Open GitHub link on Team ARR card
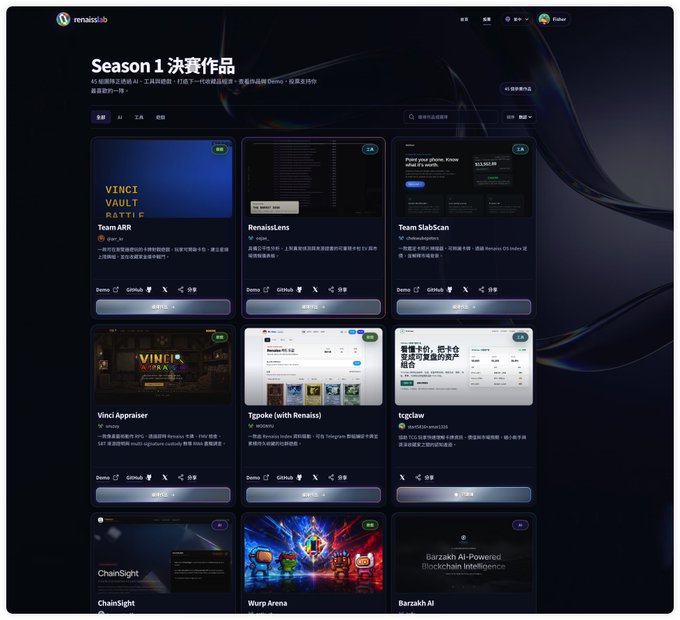Image resolution: width=680 pixels, height=620 pixels. point(139,290)
